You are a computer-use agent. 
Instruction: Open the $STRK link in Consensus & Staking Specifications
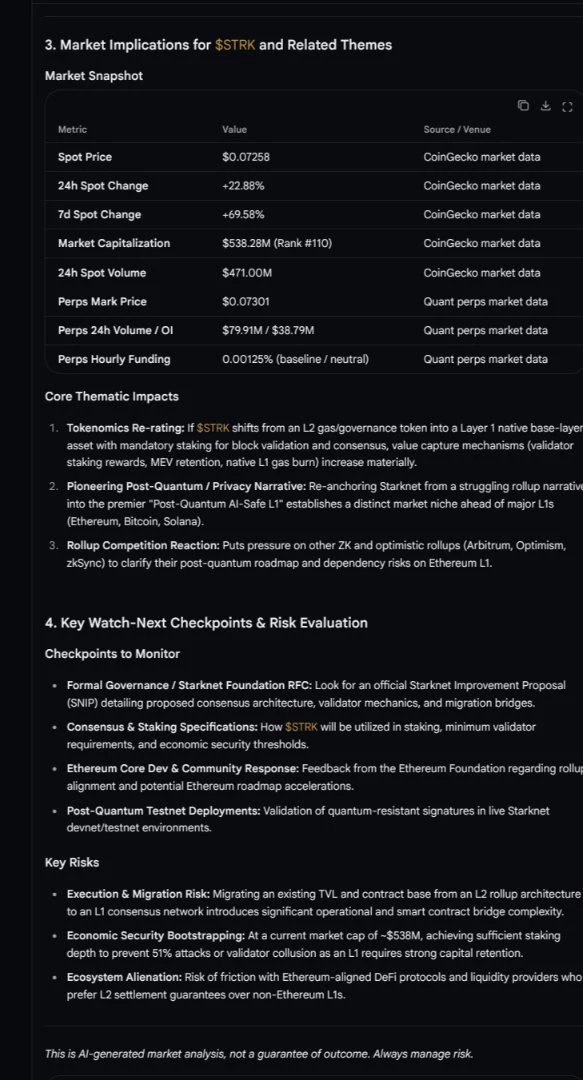(301, 727)
